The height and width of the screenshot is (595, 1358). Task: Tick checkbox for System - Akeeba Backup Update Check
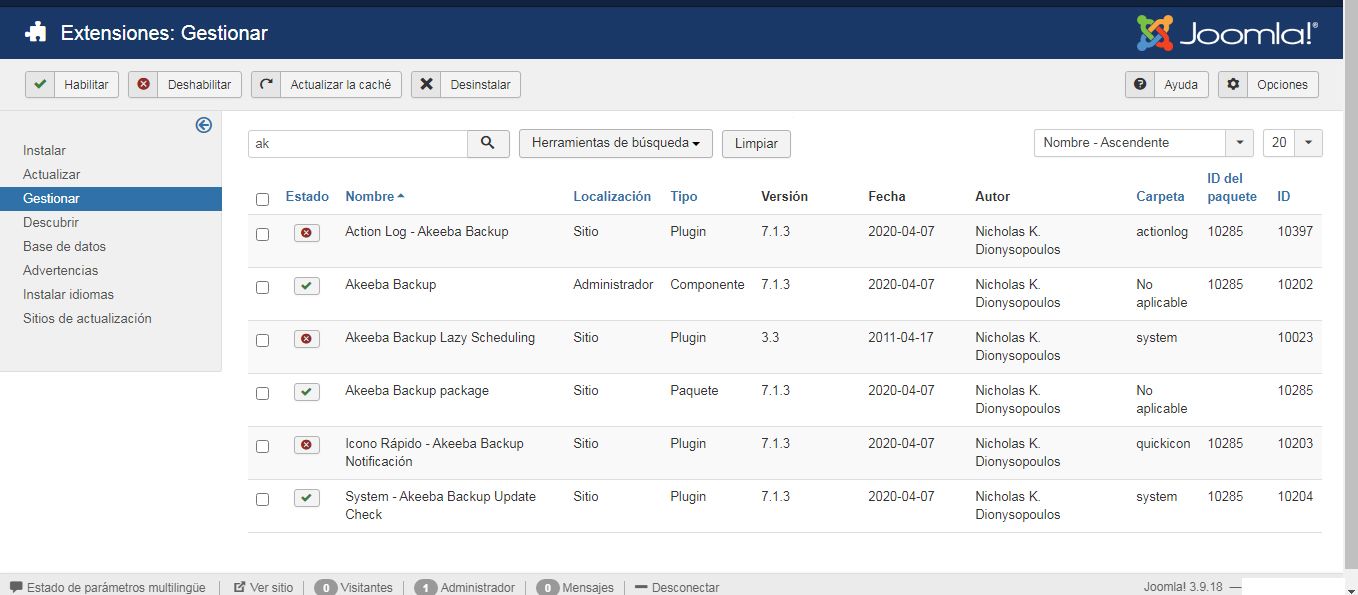click(262, 499)
